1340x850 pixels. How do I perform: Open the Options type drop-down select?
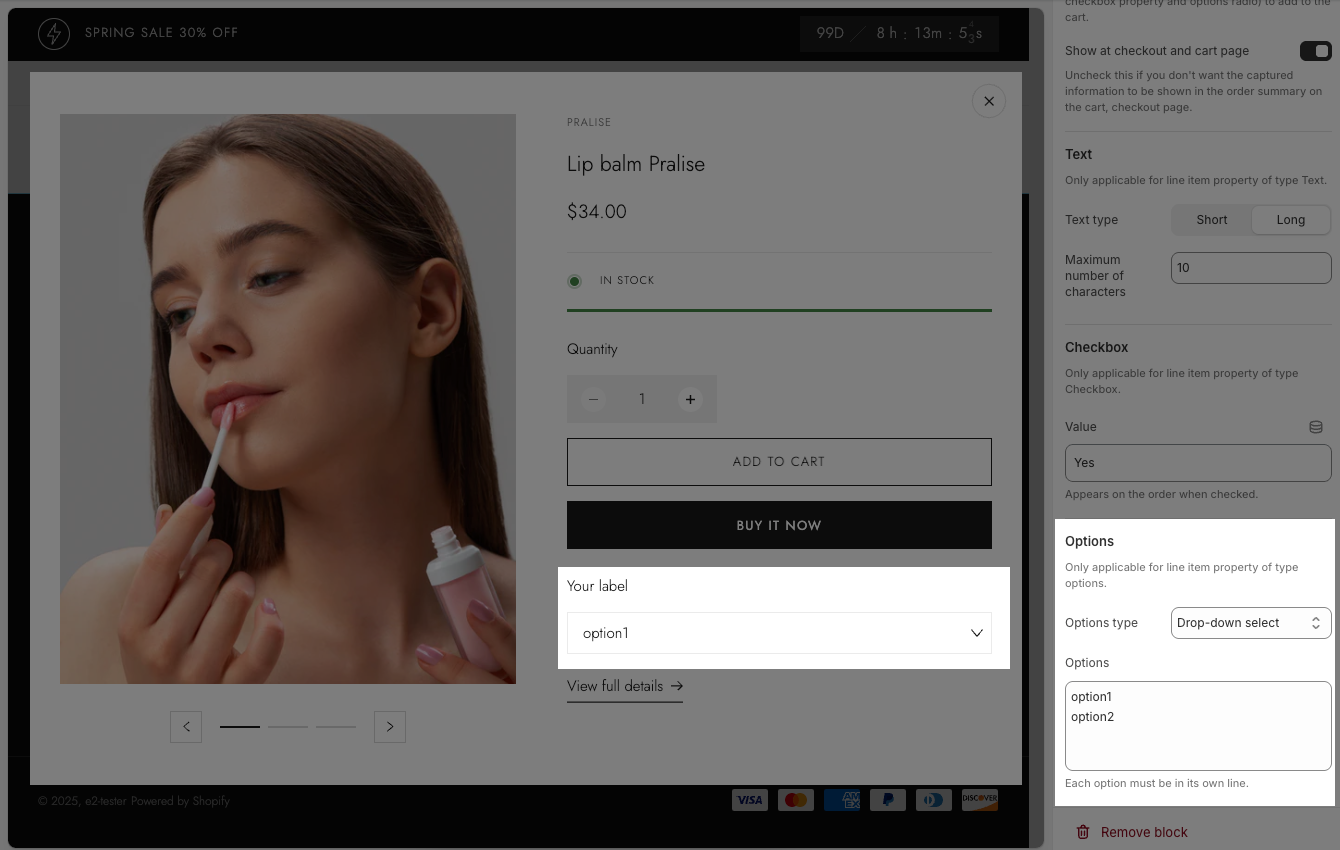[x=1250, y=623]
